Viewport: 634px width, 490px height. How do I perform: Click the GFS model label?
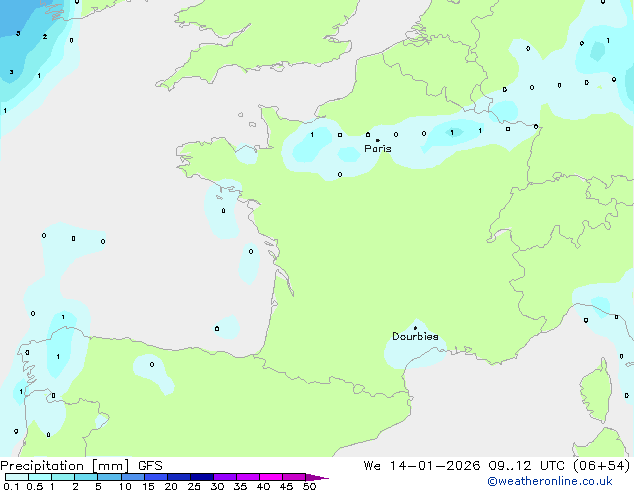150,465
